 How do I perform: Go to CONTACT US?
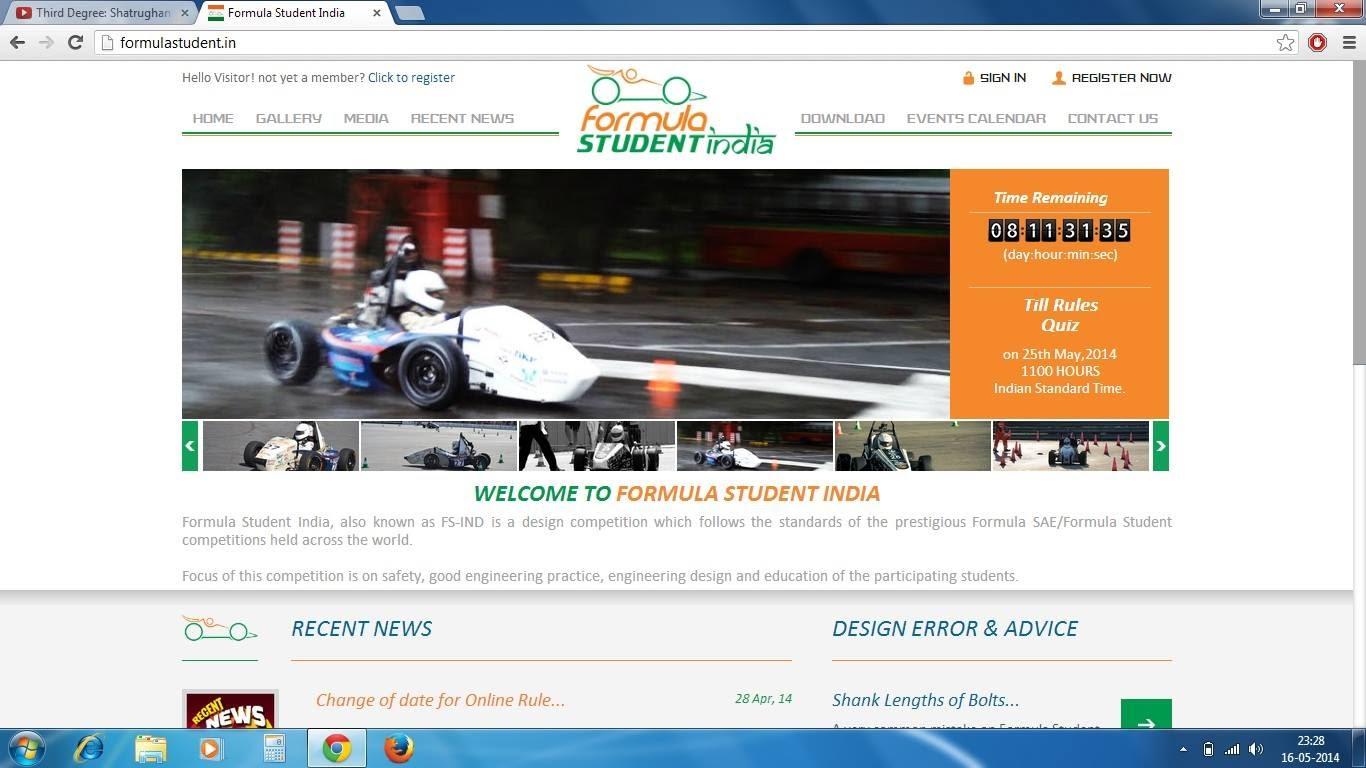(x=1113, y=118)
